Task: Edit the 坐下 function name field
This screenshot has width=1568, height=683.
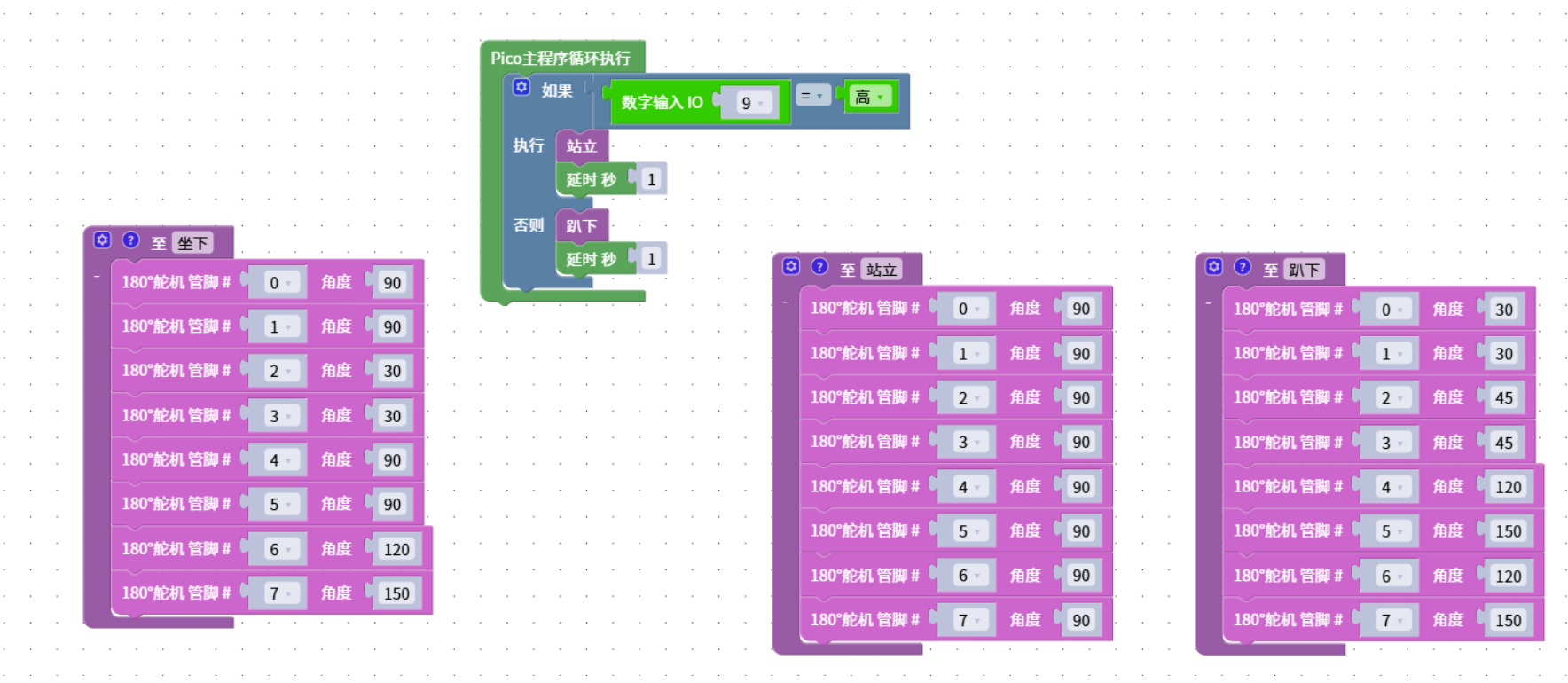Action: (192, 243)
